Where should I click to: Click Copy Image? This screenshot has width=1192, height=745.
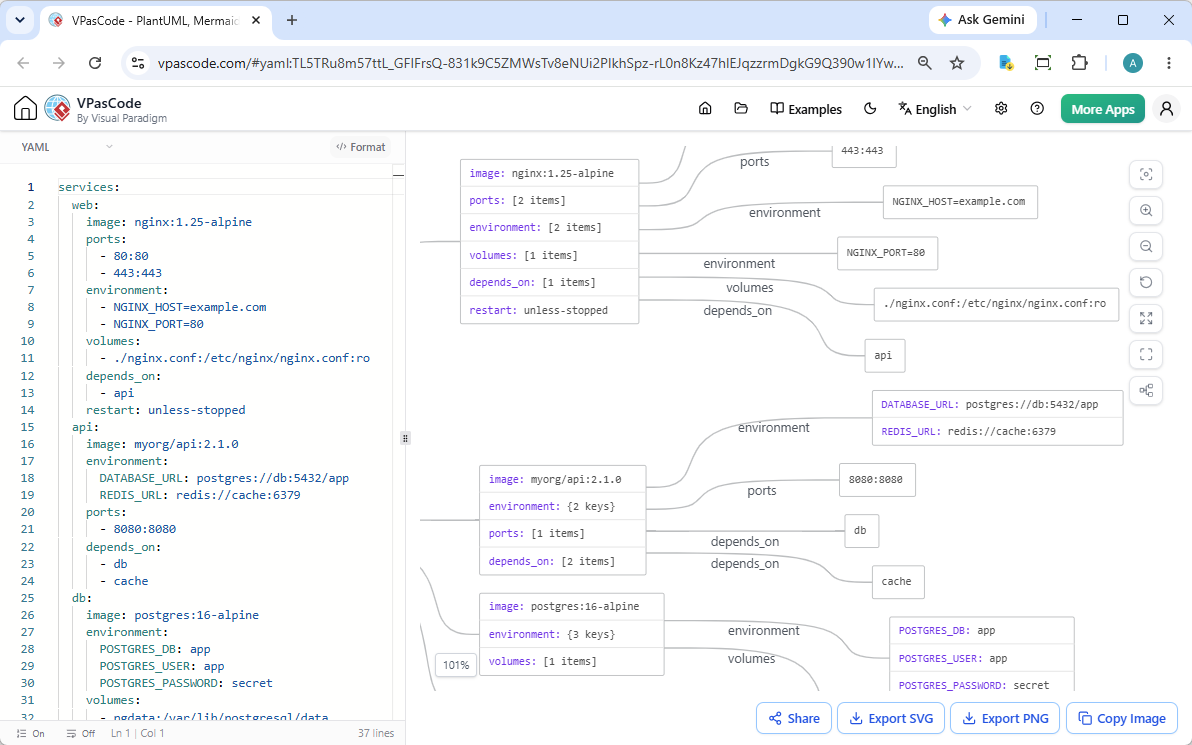[1122, 718]
